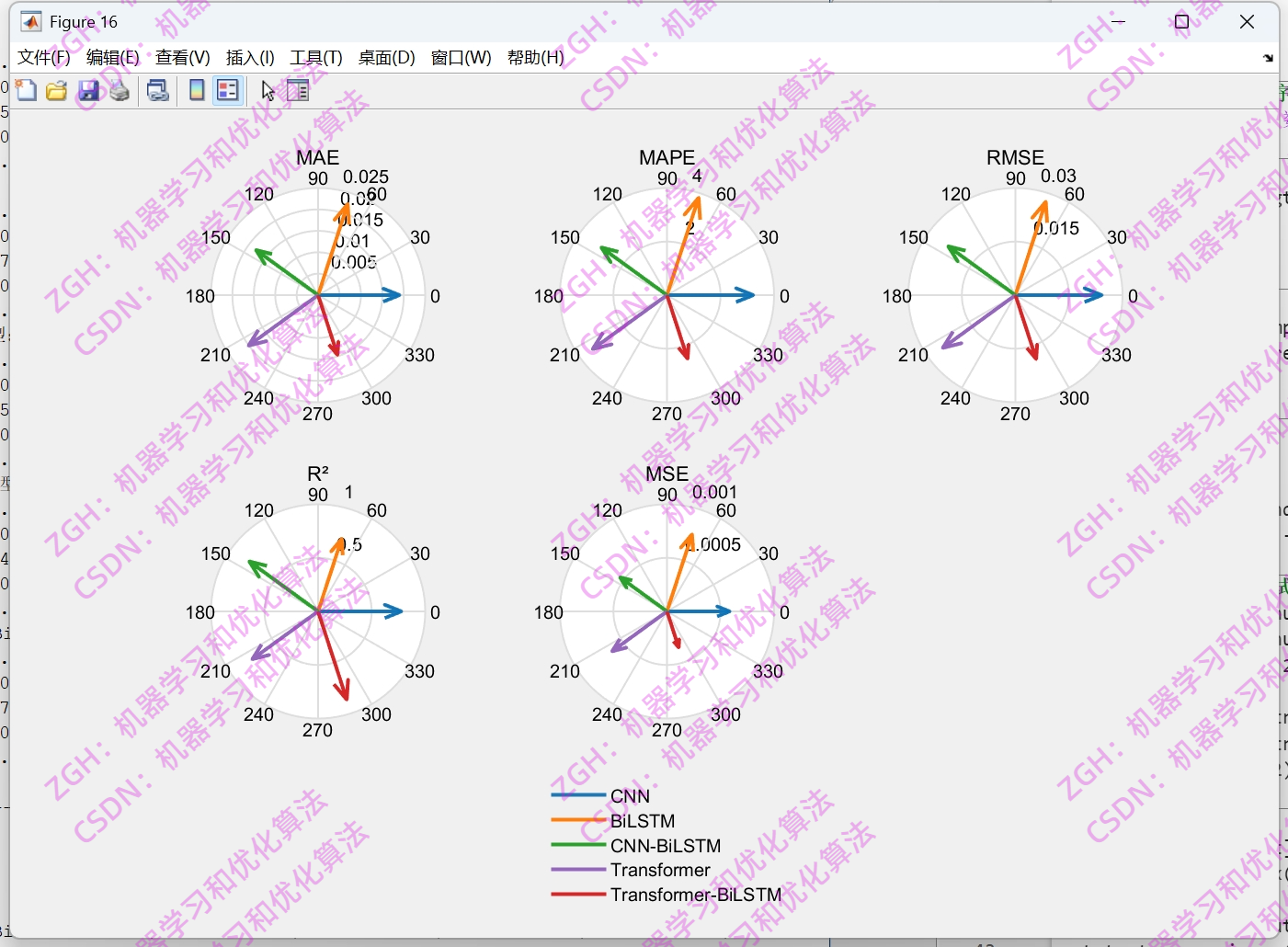1288x947 pixels.
Task: Click the MAPE polar plot title
Action: 667,157
